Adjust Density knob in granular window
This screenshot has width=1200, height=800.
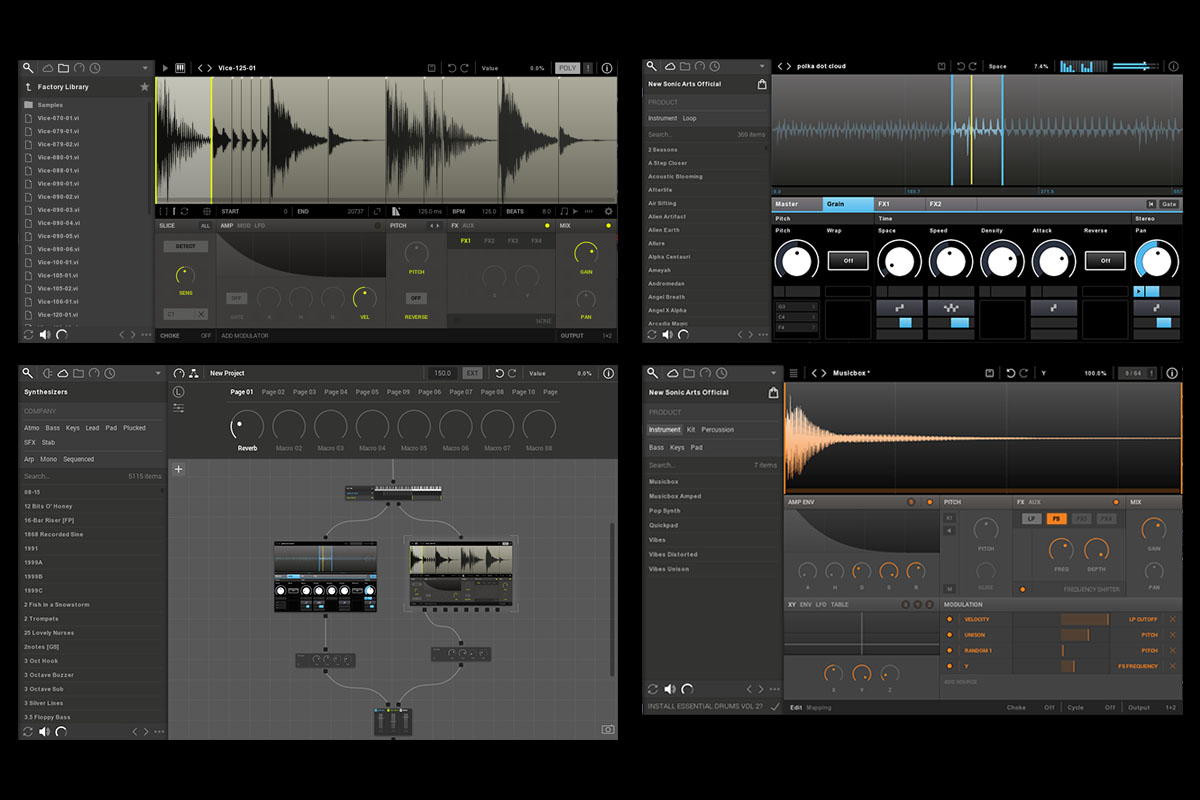[x=1002, y=261]
